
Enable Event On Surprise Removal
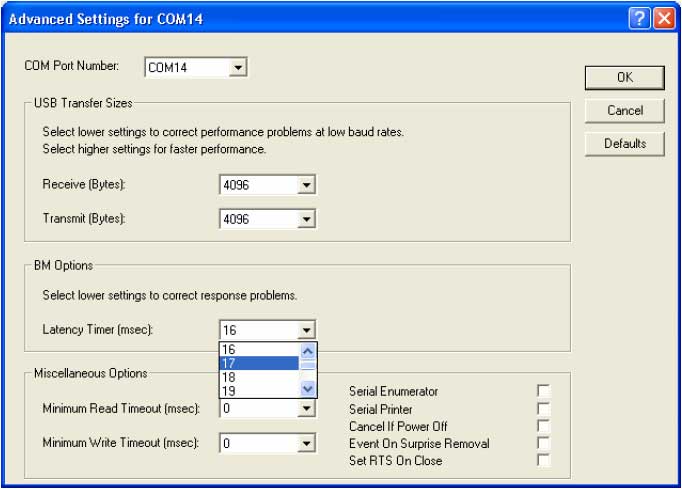[x=543, y=443]
